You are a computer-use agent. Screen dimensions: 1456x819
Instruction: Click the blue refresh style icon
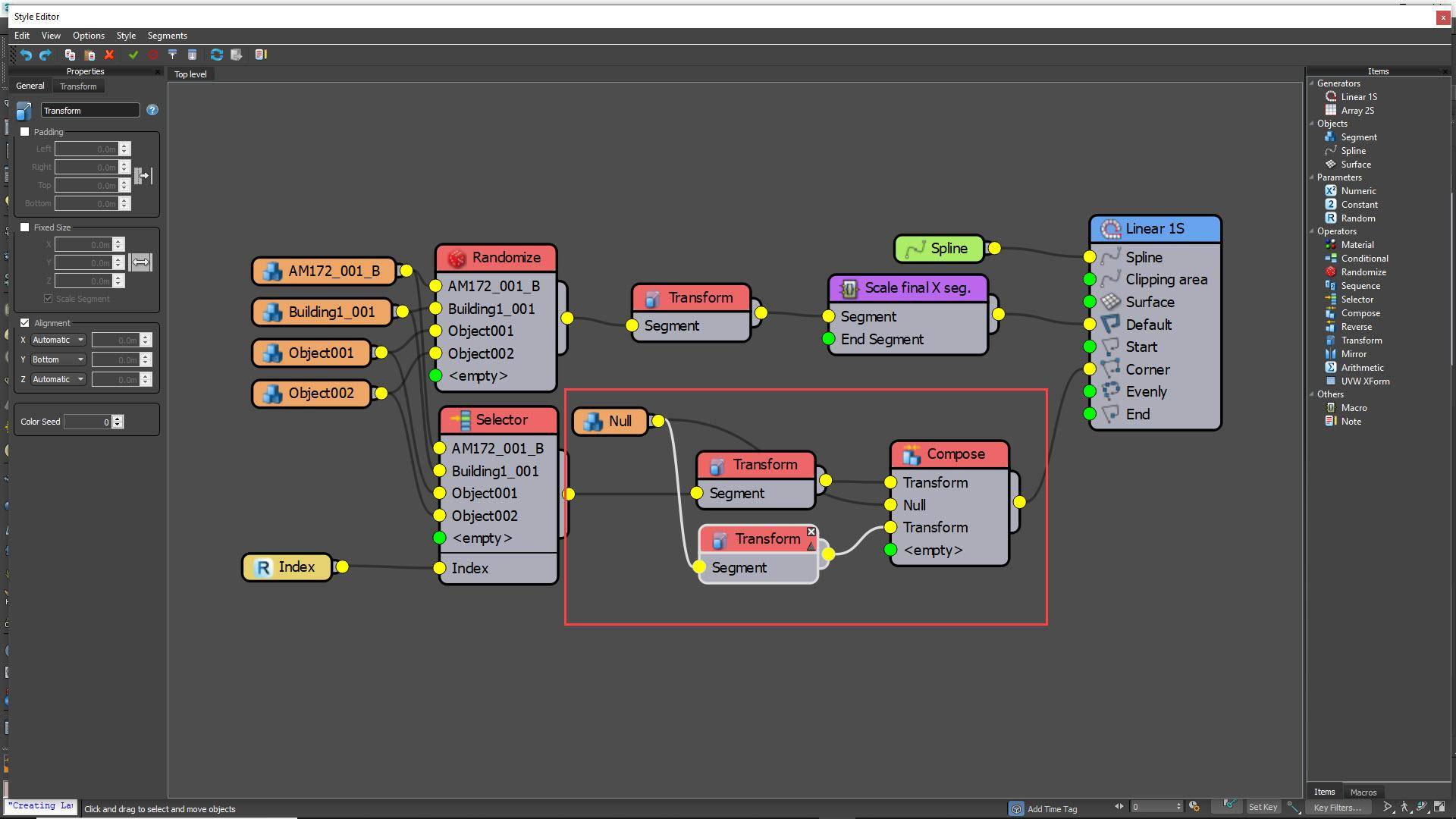pyautogui.click(x=217, y=55)
